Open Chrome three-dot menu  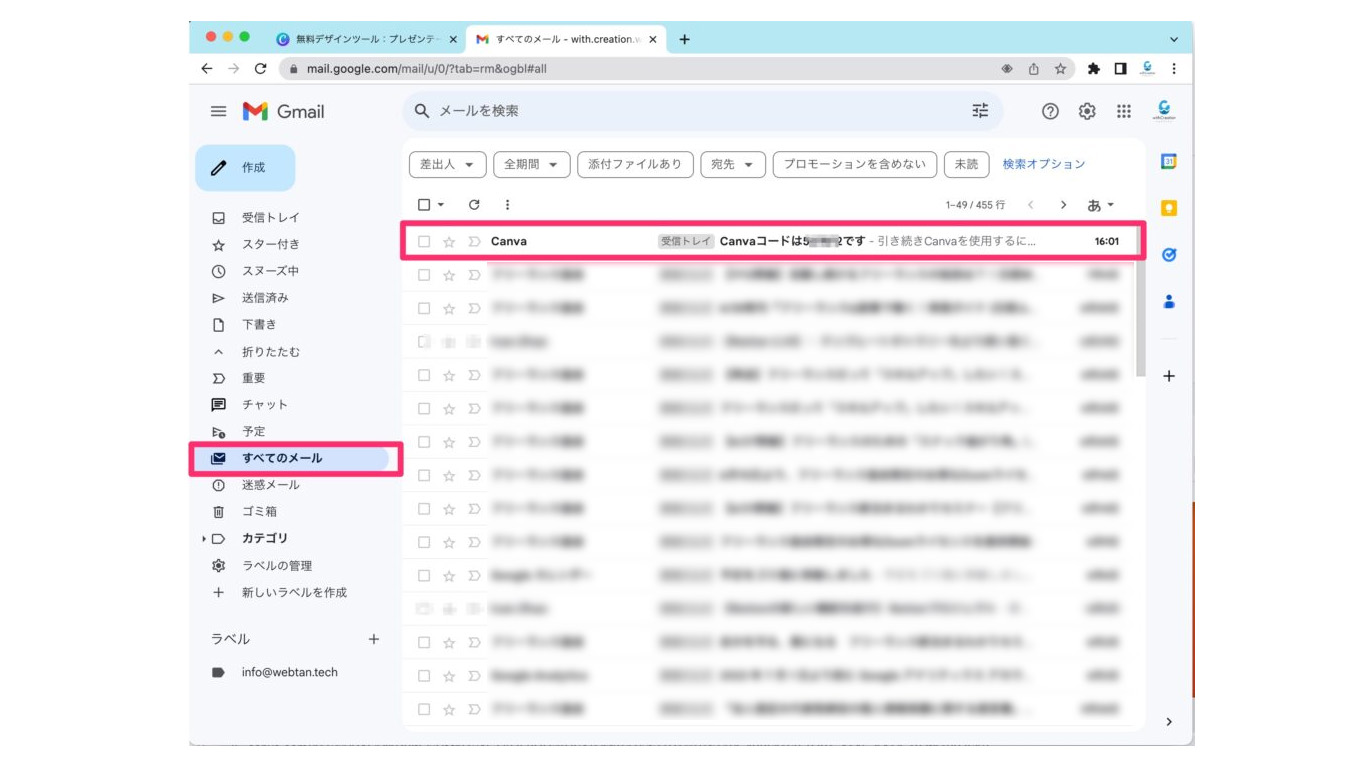point(1174,69)
